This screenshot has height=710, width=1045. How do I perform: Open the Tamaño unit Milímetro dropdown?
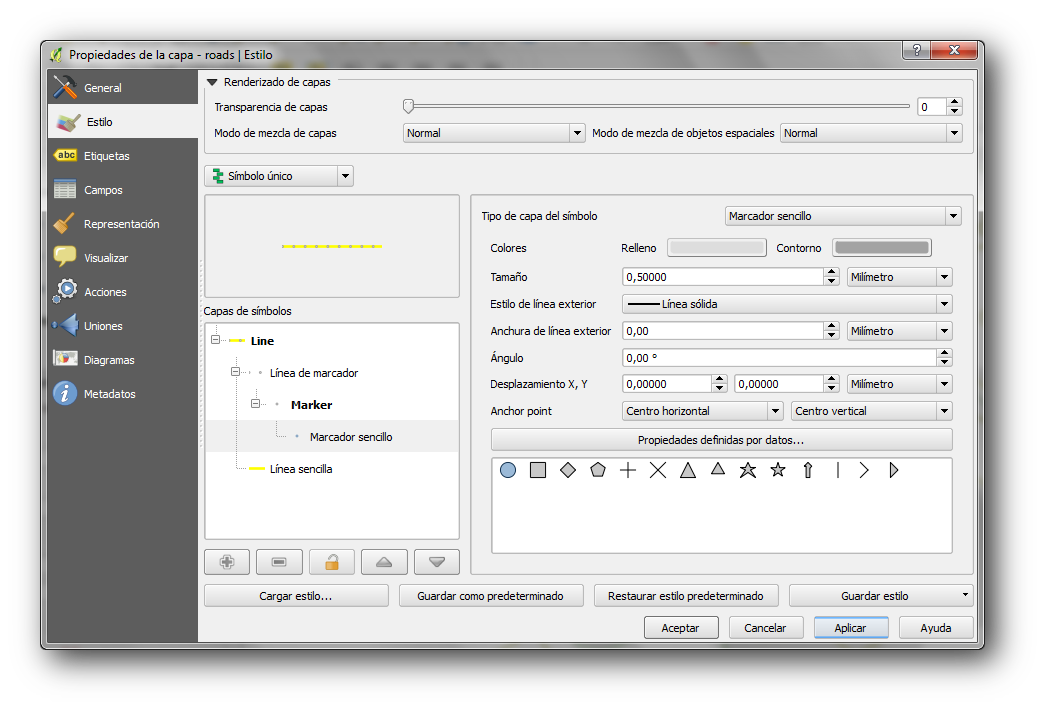pos(900,277)
